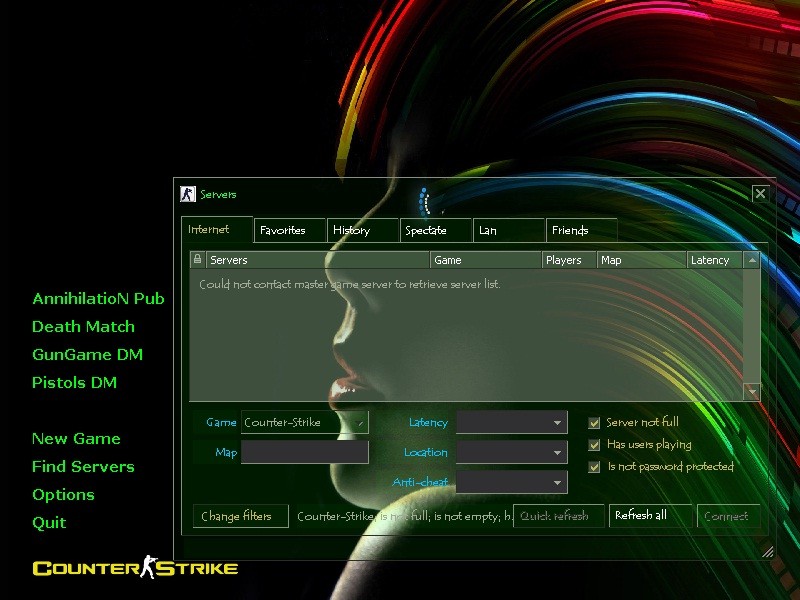The image size is (800, 600).
Task: Open the Change filters dialog
Action: pyautogui.click(x=240, y=516)
